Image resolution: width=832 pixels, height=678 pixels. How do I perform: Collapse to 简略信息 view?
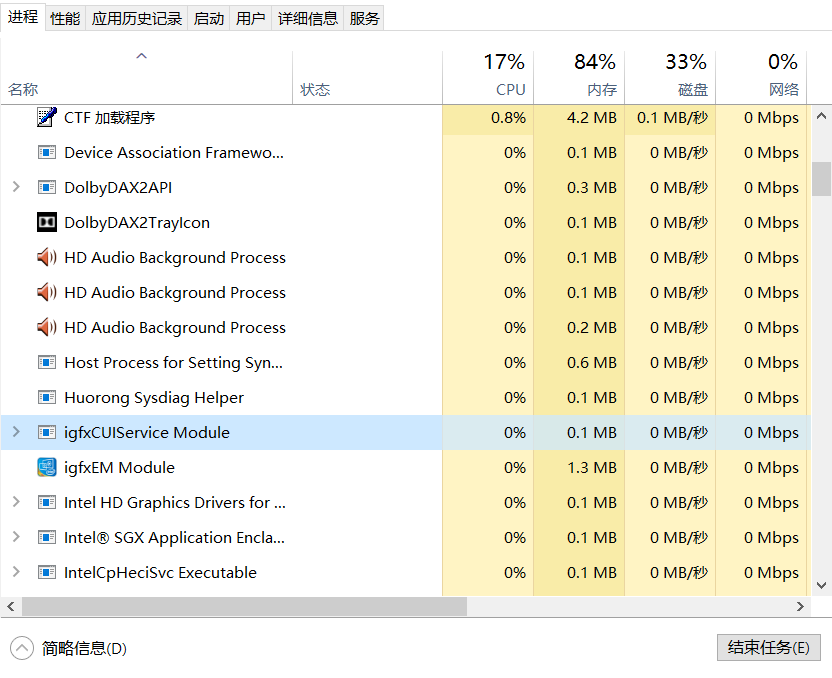pyautogui.click(x=68, y=648)
